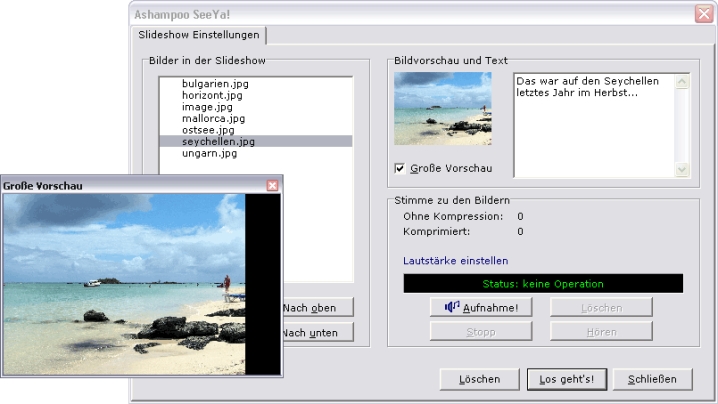
Task: Select horizont.jpg from the image list
Action: (x=213, y=95)
